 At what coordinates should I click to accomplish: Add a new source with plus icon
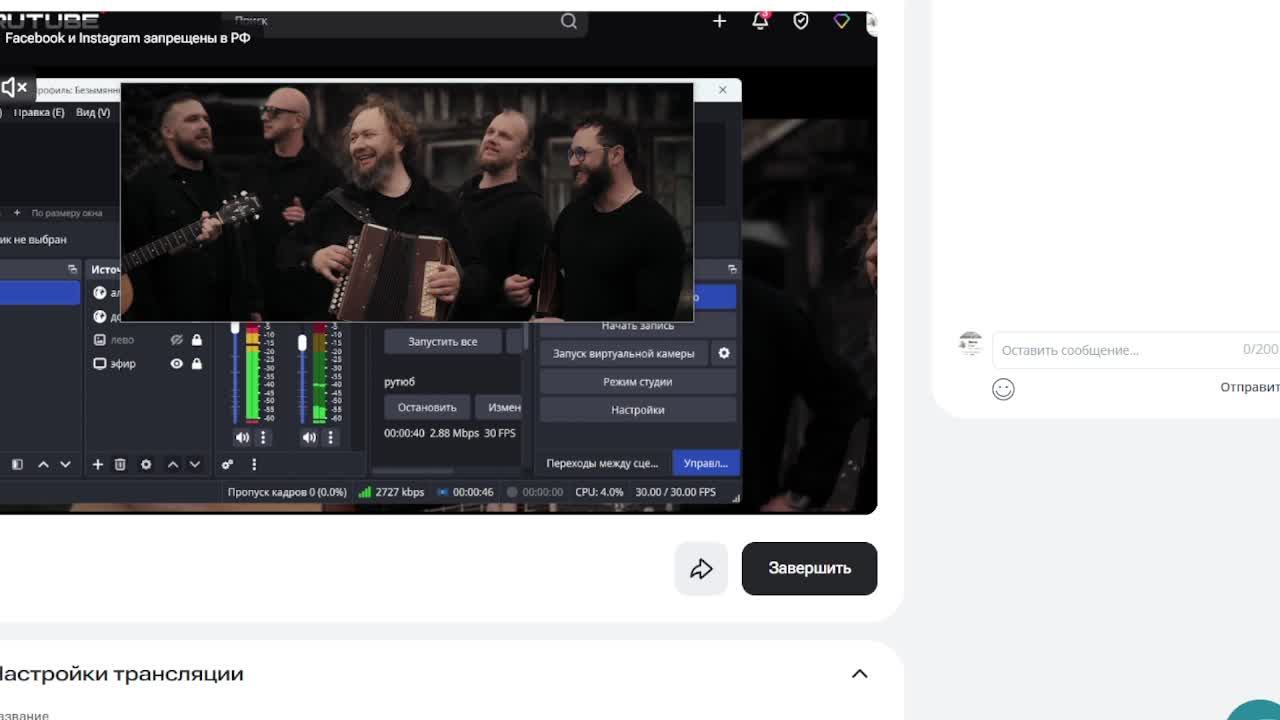point(97,464)
